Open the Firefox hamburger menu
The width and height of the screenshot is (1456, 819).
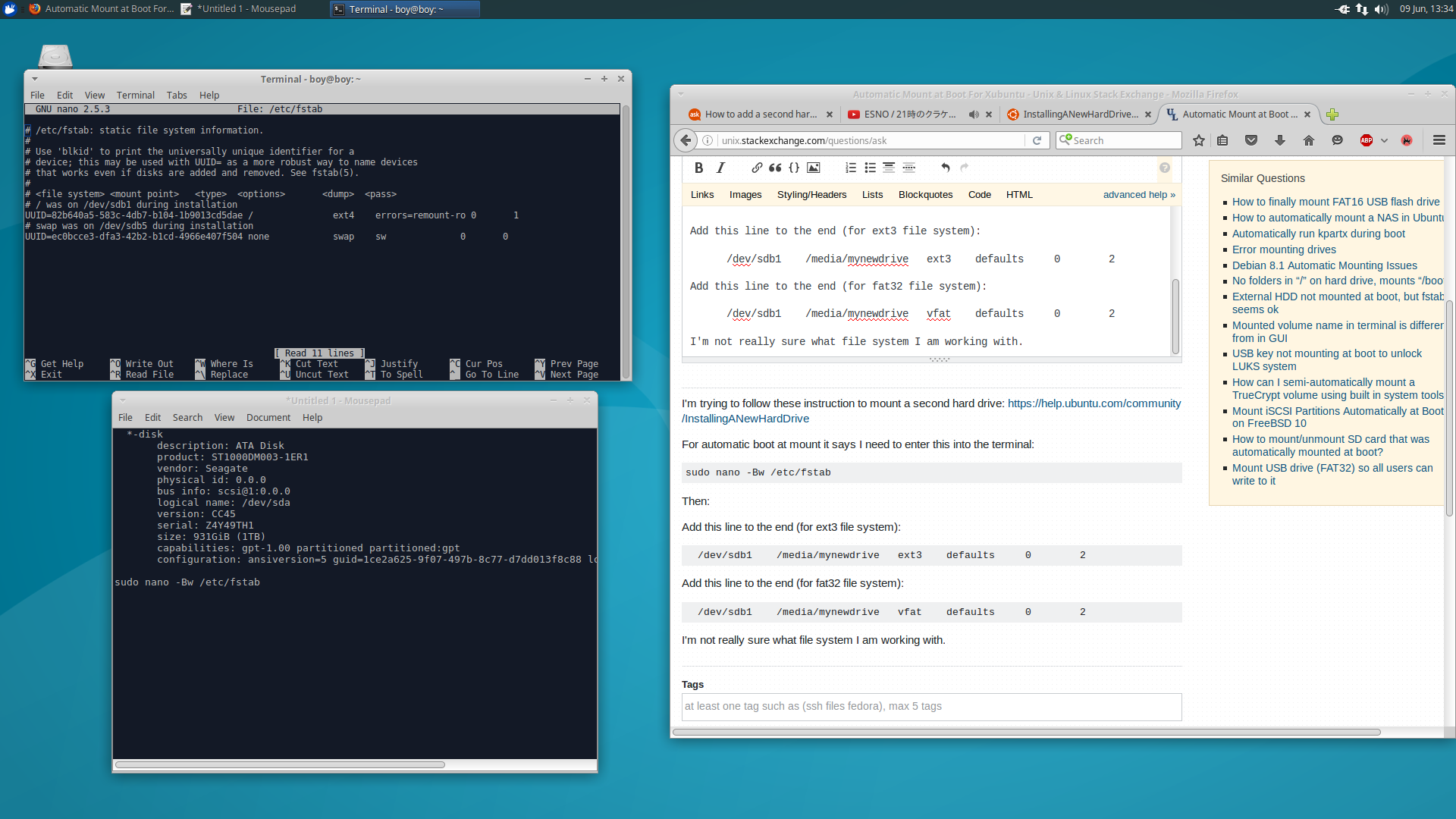click(x=1439, y=140)
